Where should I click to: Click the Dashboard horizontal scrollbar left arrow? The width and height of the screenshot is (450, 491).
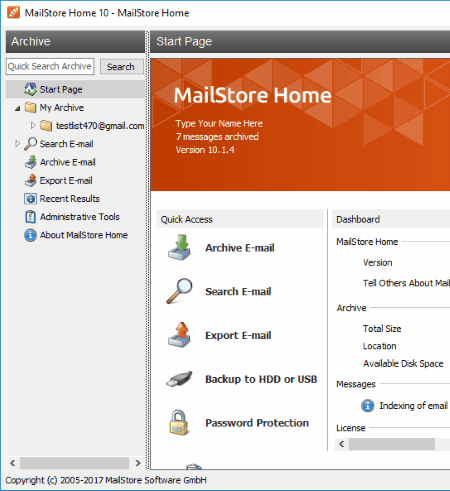click(342, 444)
